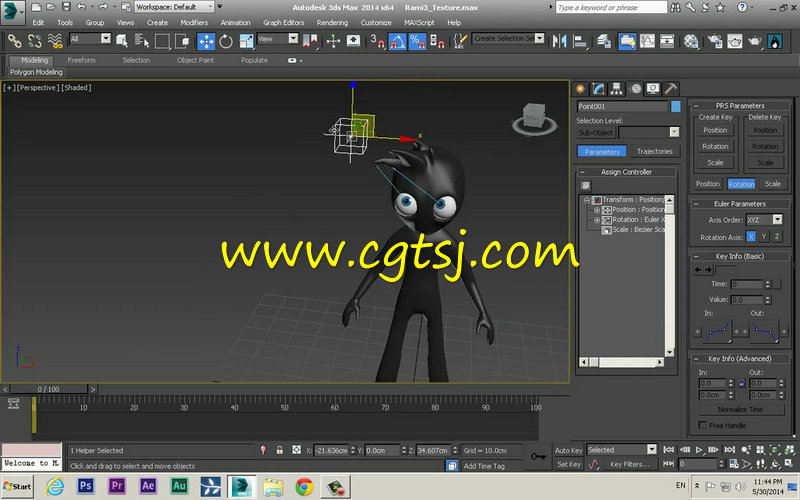Image resolution: width=800 pixels, height=500 pixels.
Task: Open the Modify command panel tab
Action: point(598,89)
